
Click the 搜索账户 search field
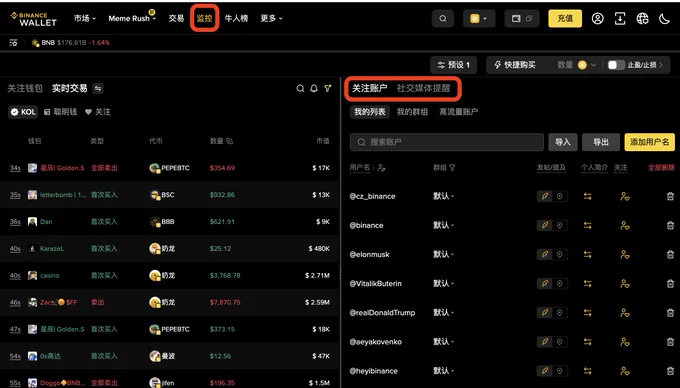click(447, 142)
